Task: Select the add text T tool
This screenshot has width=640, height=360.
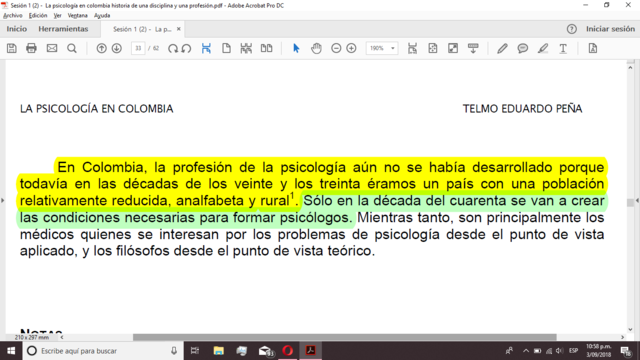Action: (563, 48)
